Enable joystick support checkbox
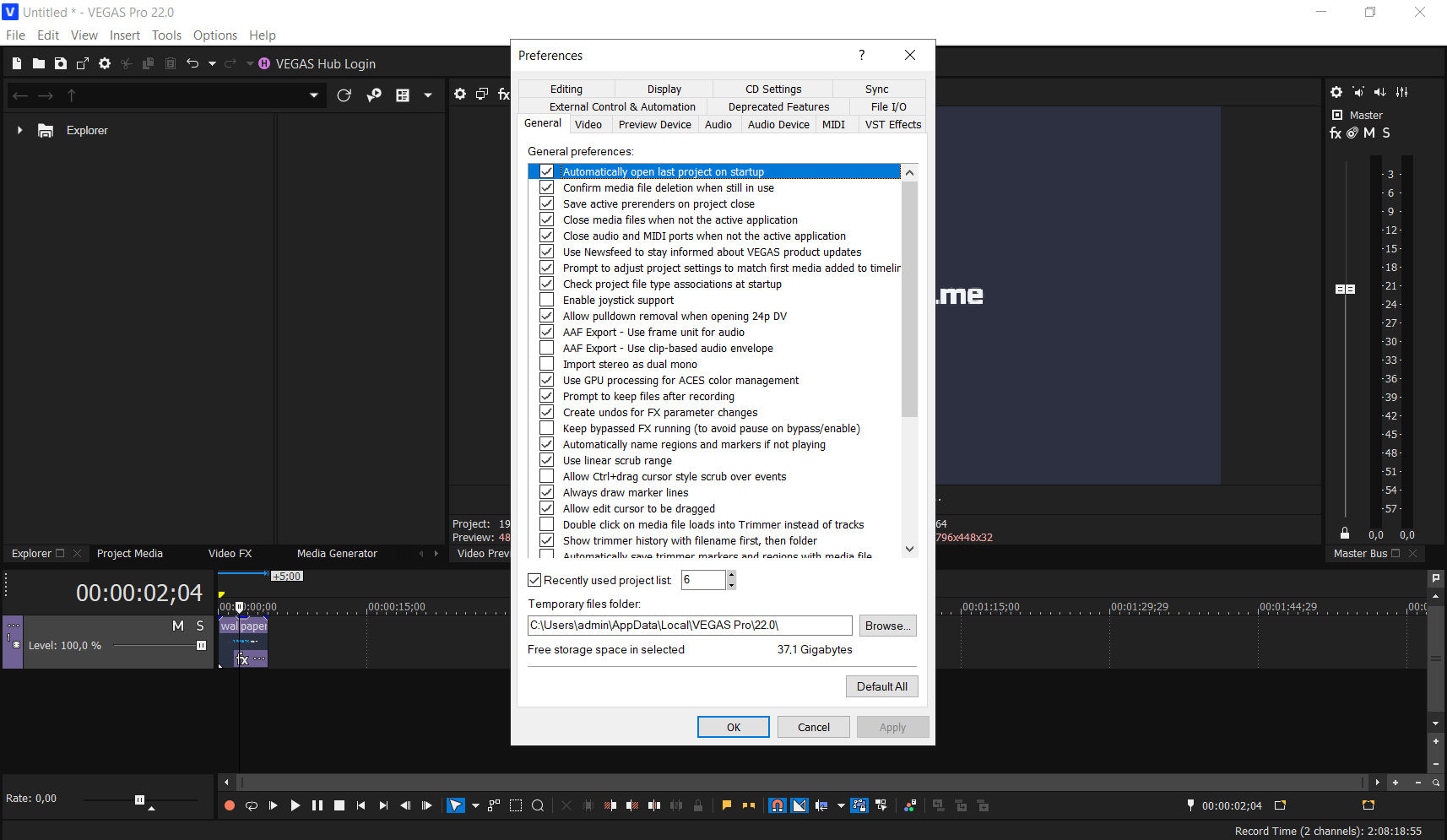The image size is (1447, 840). 547,300
